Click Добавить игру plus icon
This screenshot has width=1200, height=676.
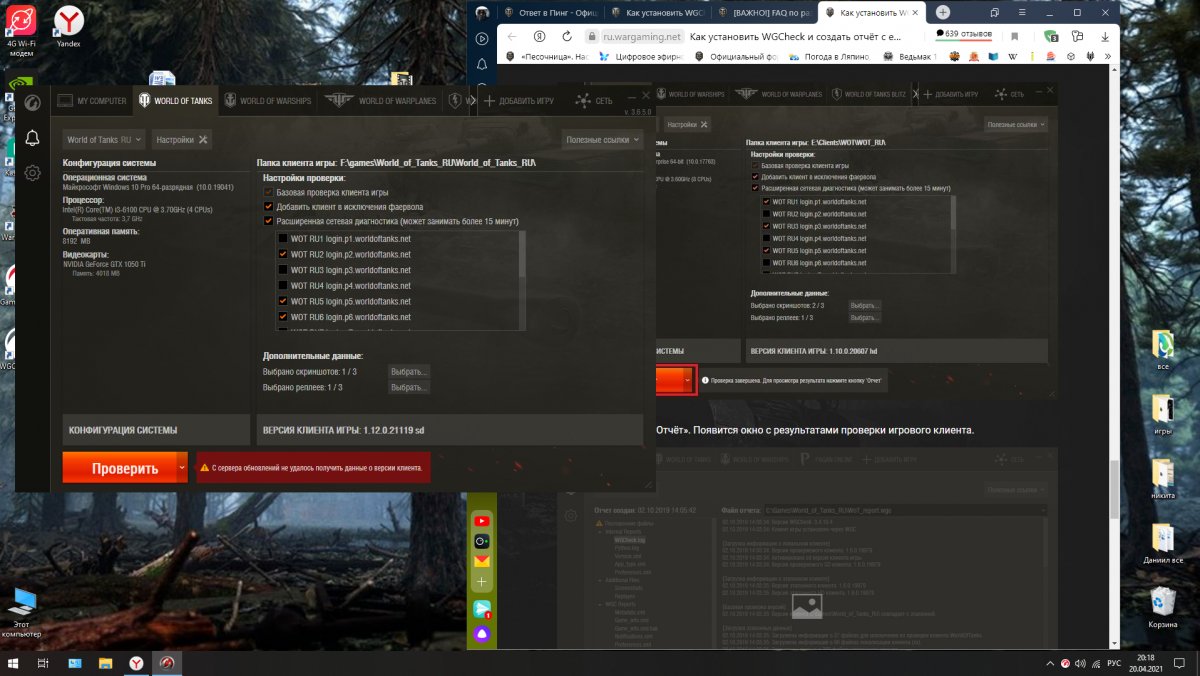coord(489,101)
